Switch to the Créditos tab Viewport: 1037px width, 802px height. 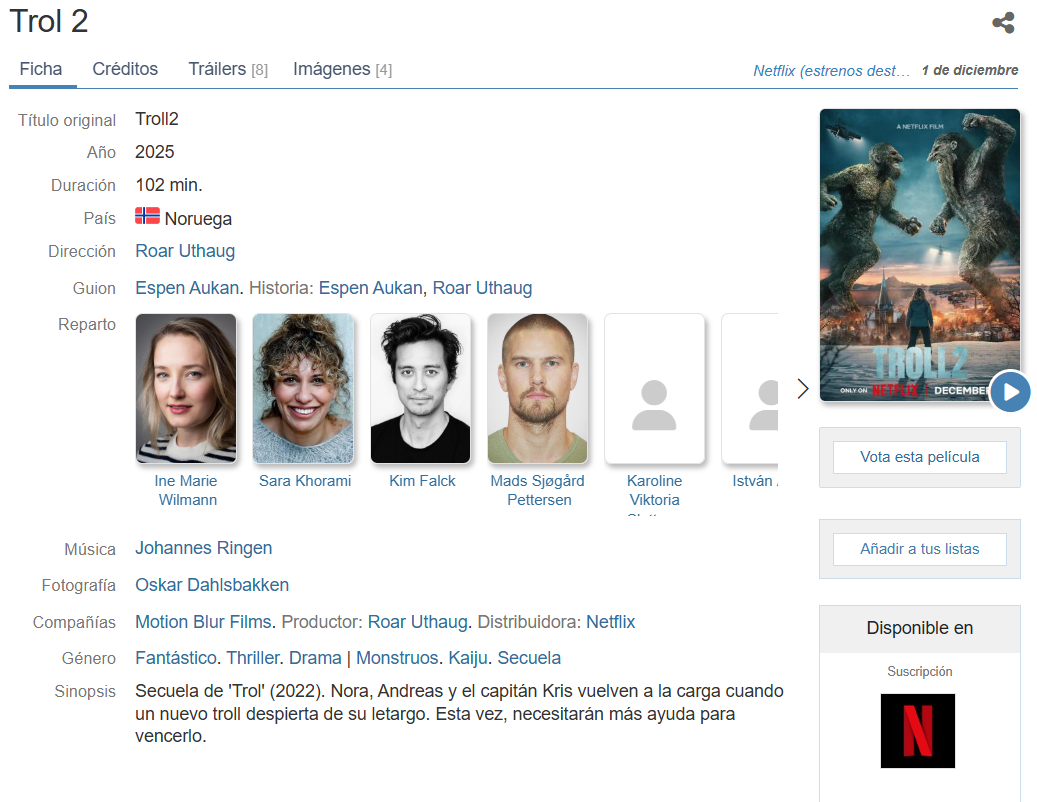click(x=125, y=69)
